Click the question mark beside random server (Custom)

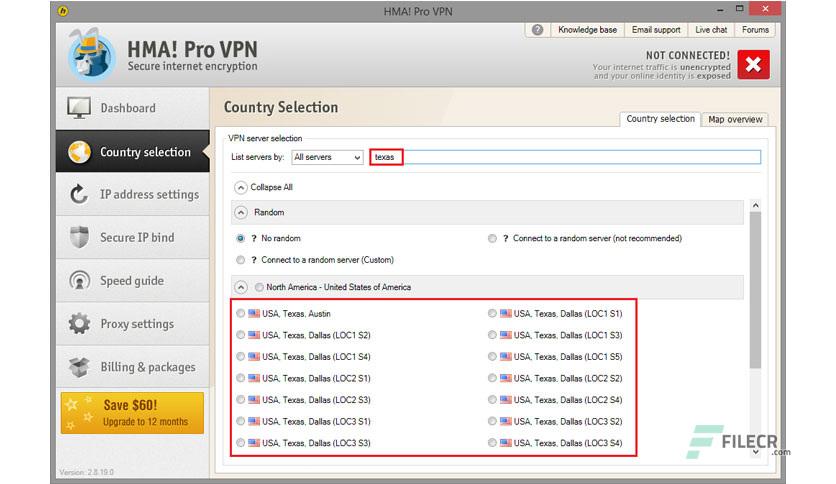pyautogui.click(x=254, y=260)
